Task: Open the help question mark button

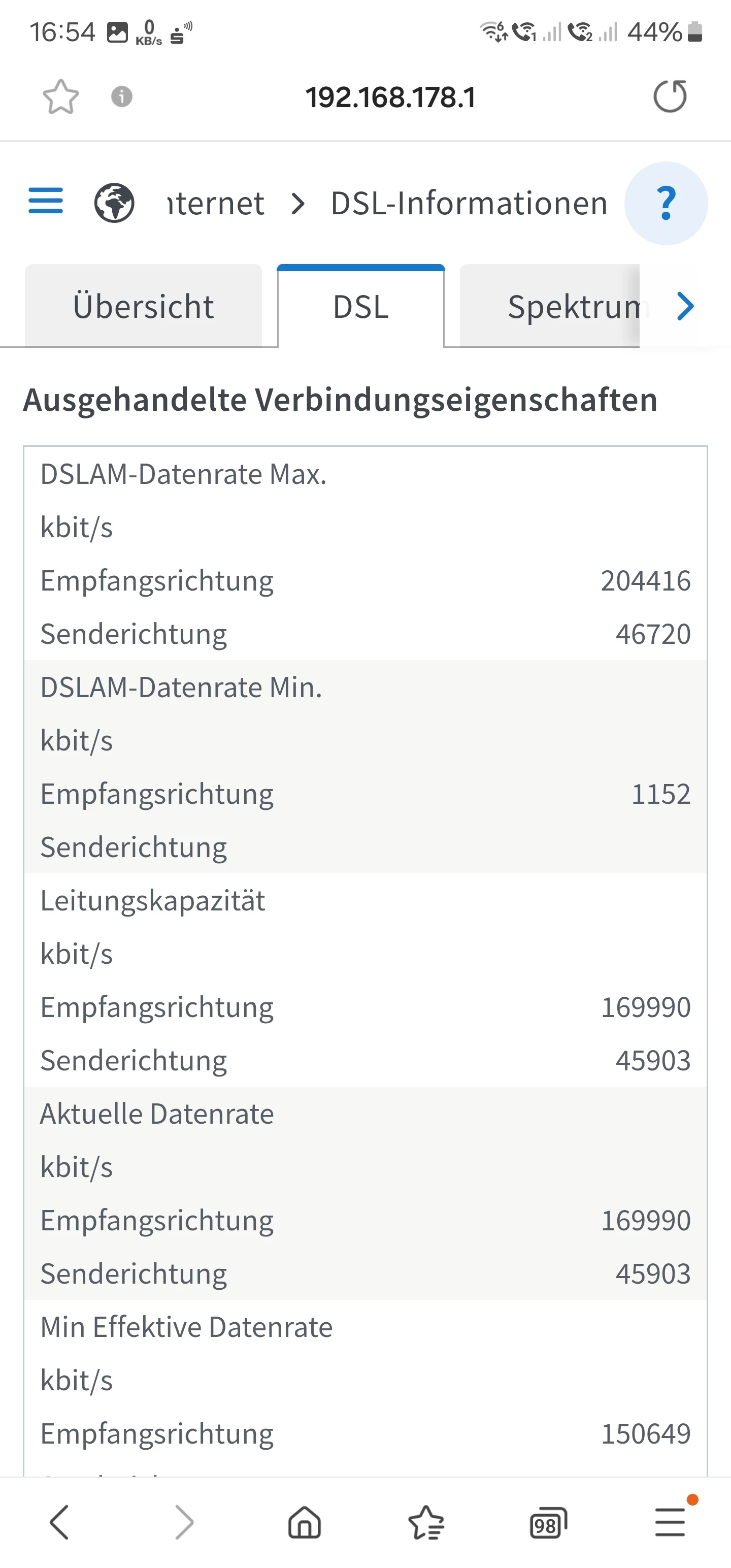Action: 666,203
